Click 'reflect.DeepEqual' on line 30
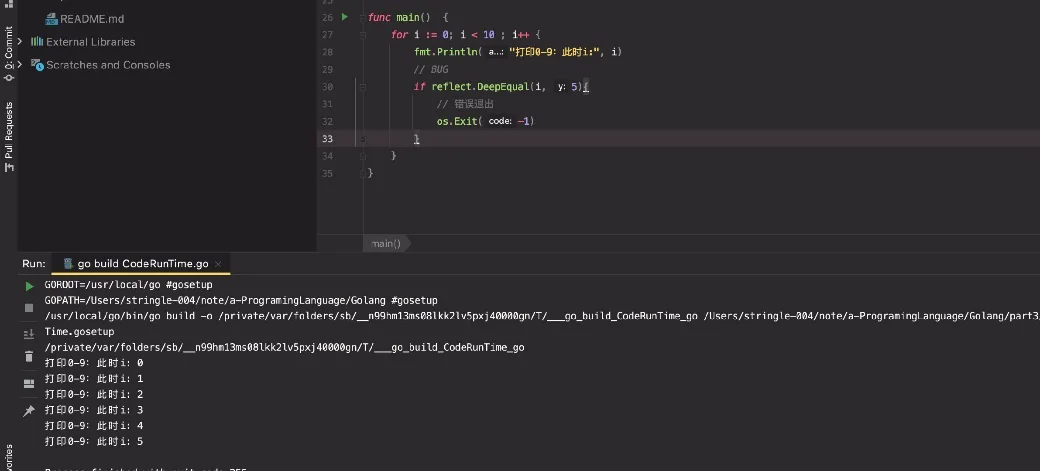Screen dimensions: 1040x471 click(481, 86)
